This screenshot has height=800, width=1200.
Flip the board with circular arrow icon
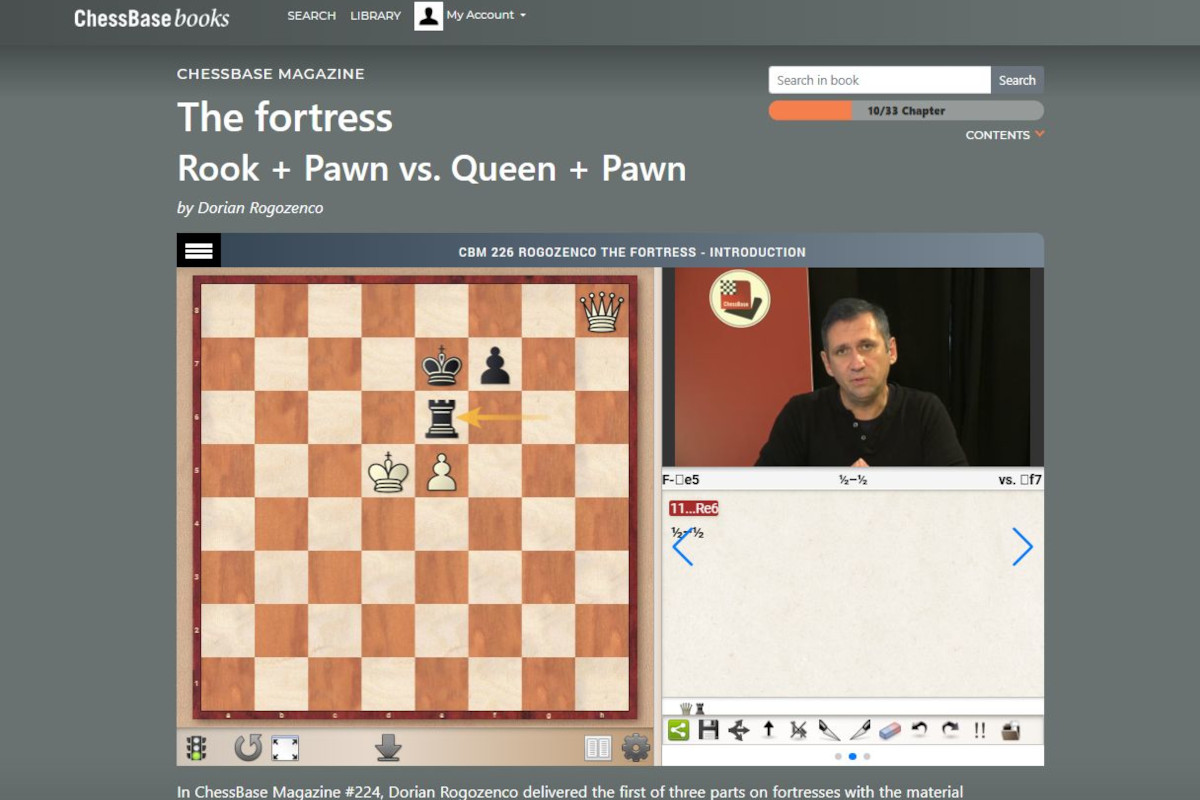tap(247, 747)
